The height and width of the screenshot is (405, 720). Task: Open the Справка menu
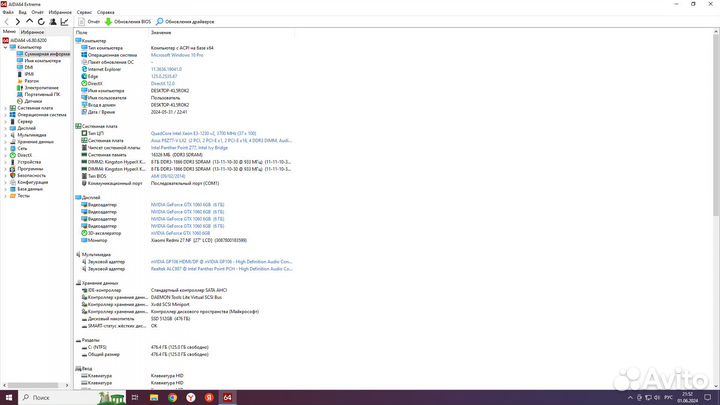click(x=106, y=12)
